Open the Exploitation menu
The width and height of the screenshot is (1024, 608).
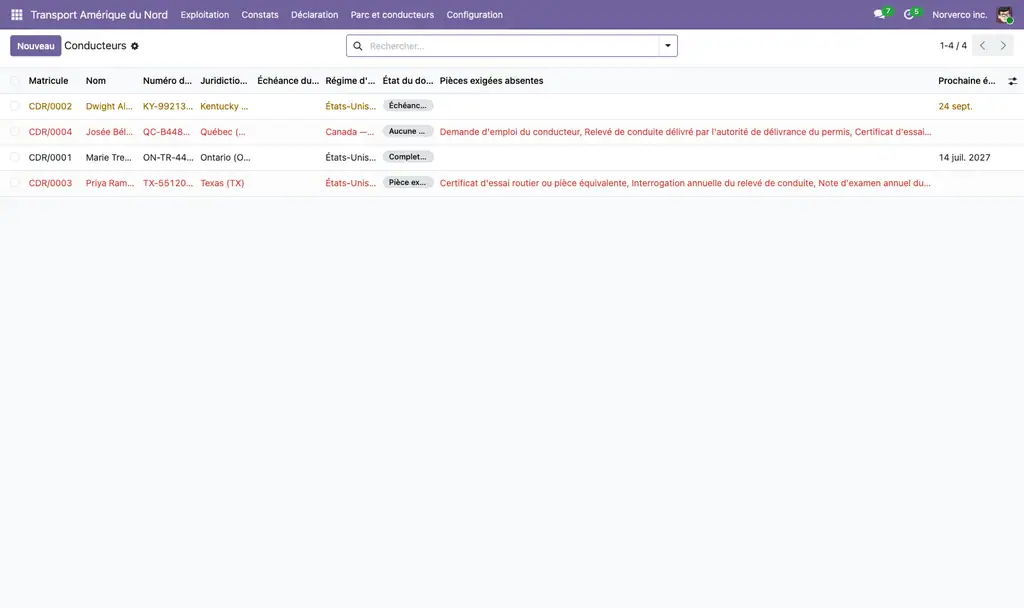click(204, 14)
